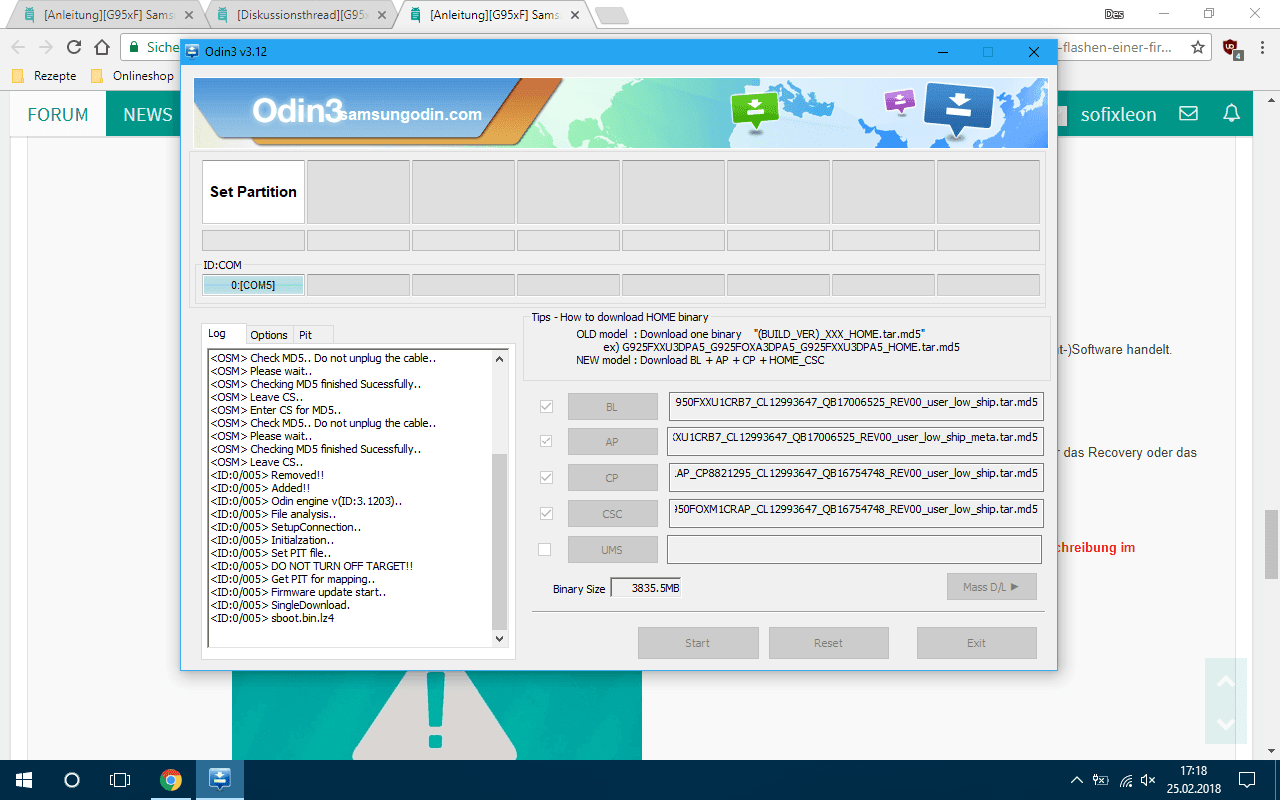Open the Windows Start menu
This screenshot has height=800, width=1280.
point(24,780)
